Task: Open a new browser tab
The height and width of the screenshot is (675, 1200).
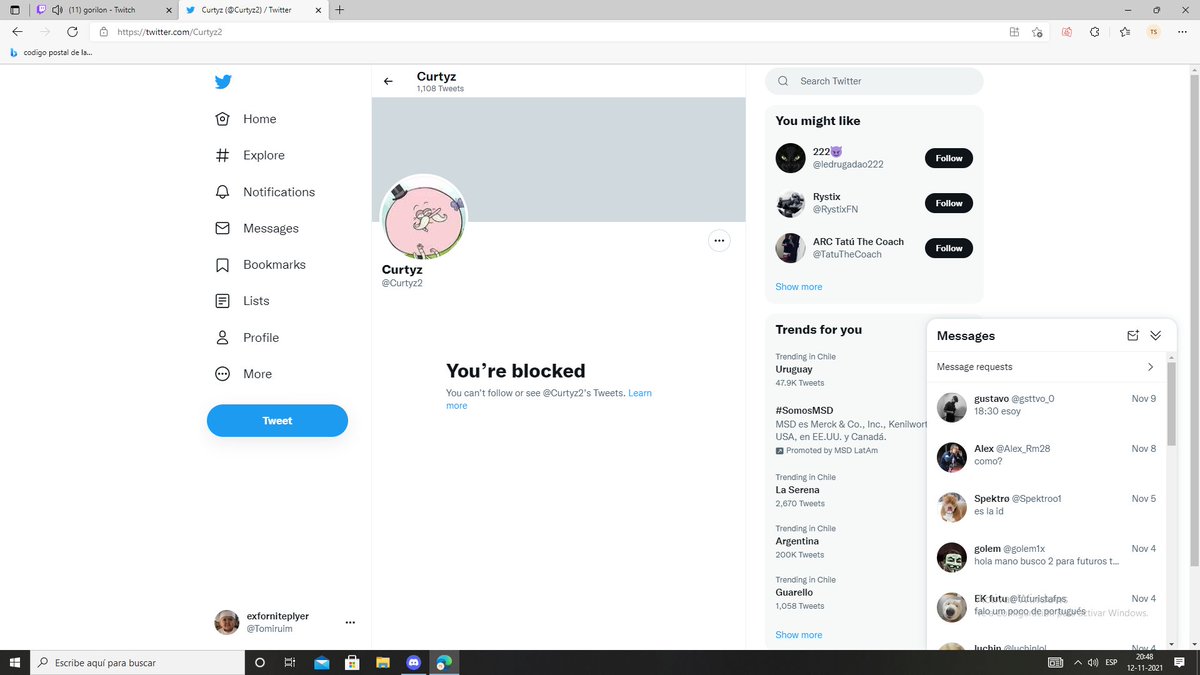Action: coord(340,10)
